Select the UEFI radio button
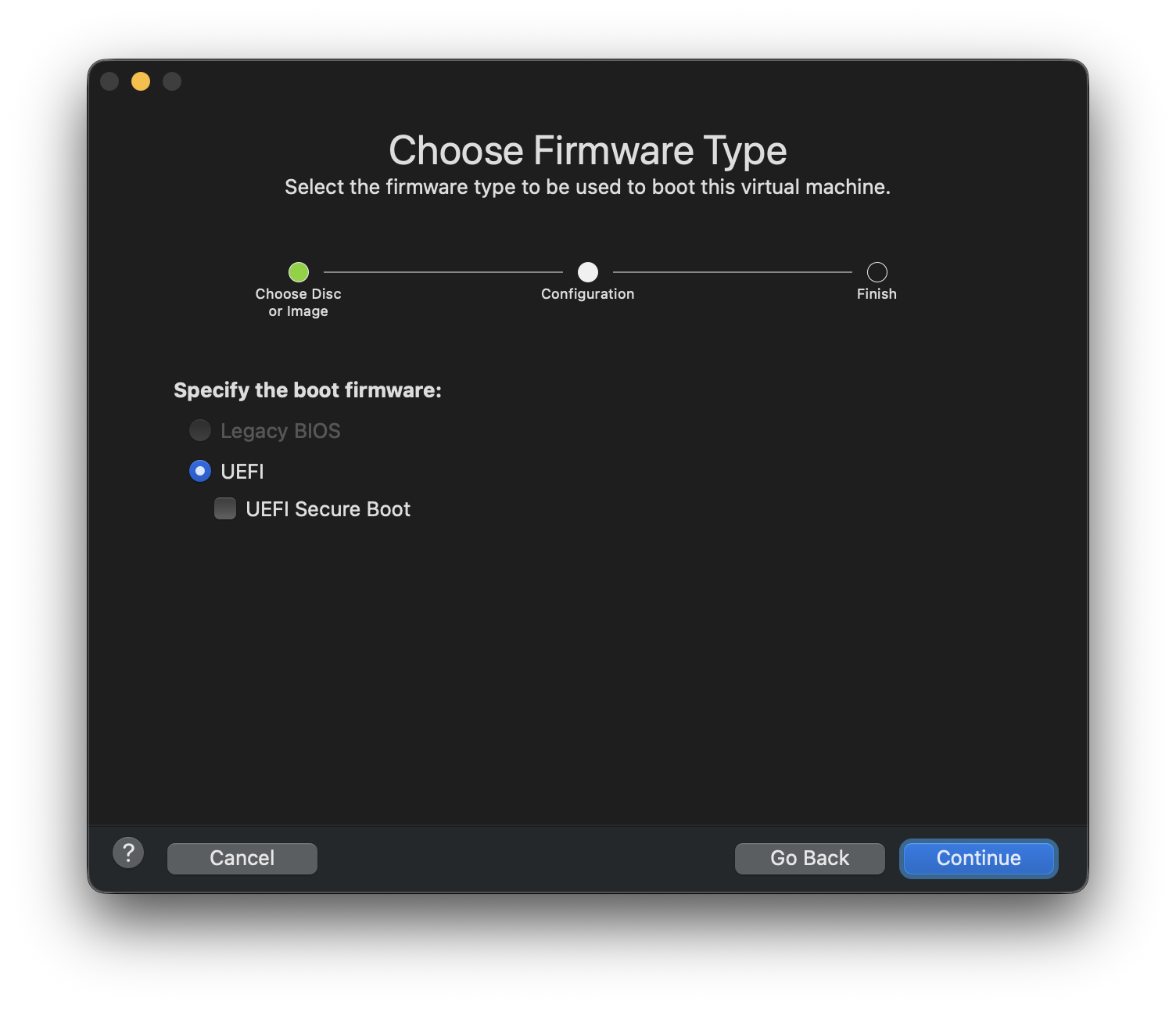 (200, 471)
